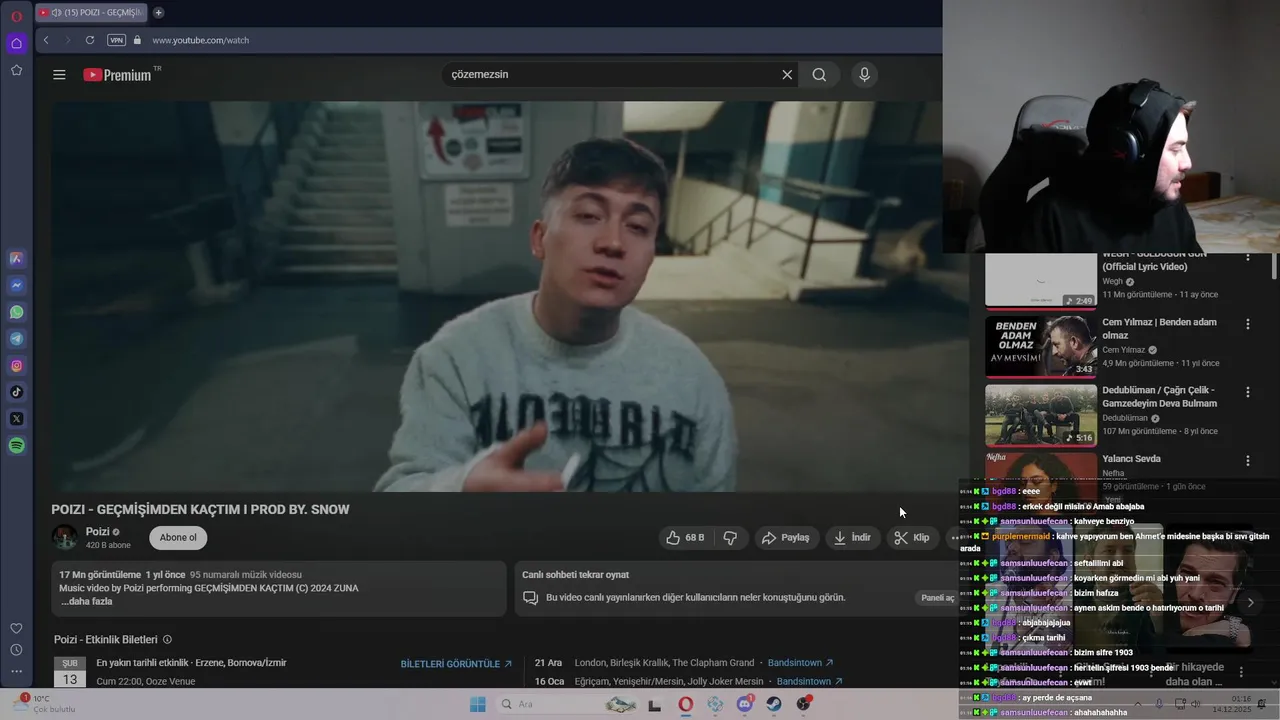This screenshot has height=720, width=1280.
Task: Switch to the POIZI YouTube tab
Action: click(91, 13)
